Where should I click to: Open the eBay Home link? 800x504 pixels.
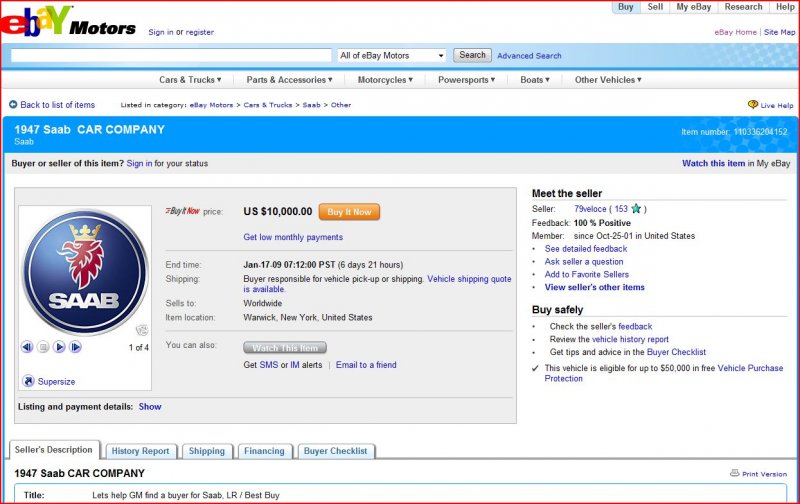pos(735,32)
